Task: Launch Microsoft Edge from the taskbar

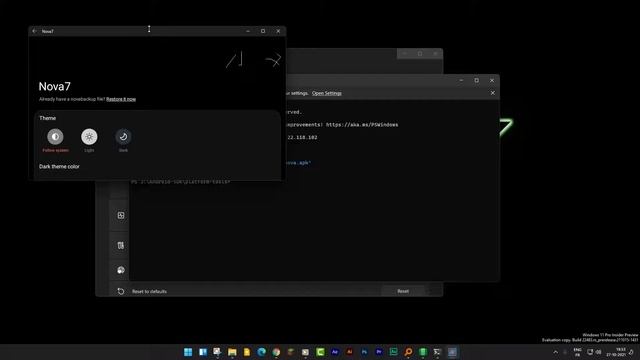Action: tap(262, 352)
